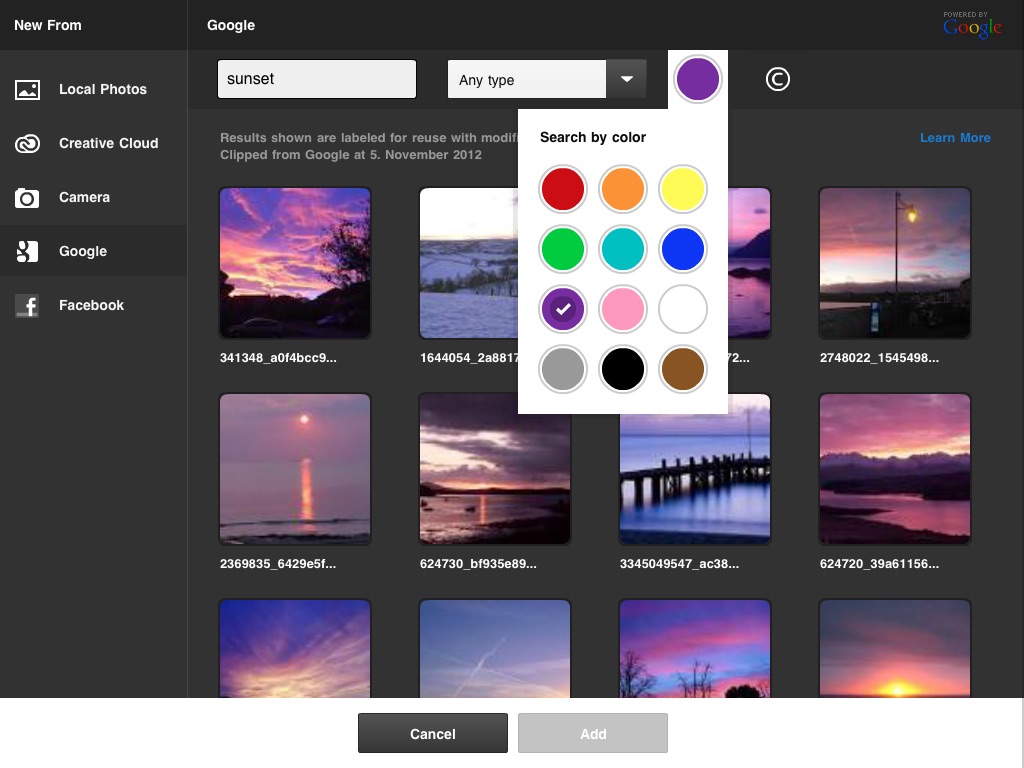This screenshot has height=768, width=1024.
Task: Open the Learn More link
Action: tap(955, 138)
